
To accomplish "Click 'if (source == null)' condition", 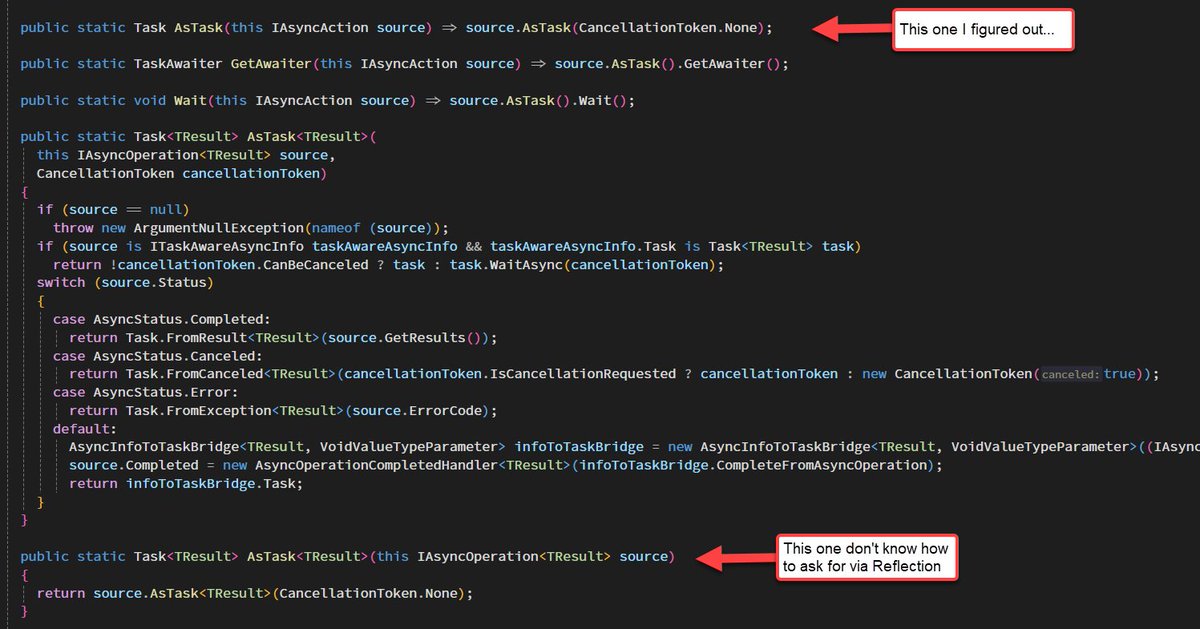I will pyautogui.click(x=112, y=209).
